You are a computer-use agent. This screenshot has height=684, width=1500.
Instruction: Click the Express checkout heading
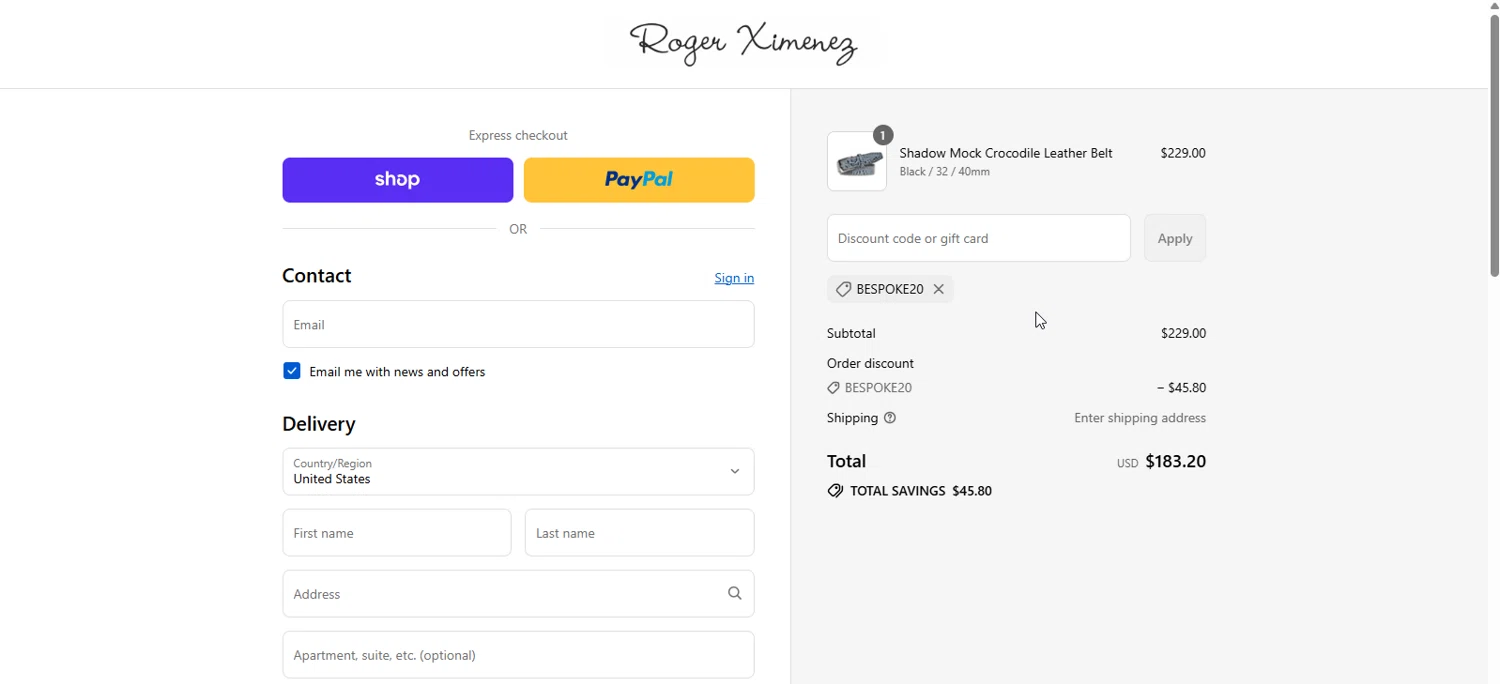518,135
